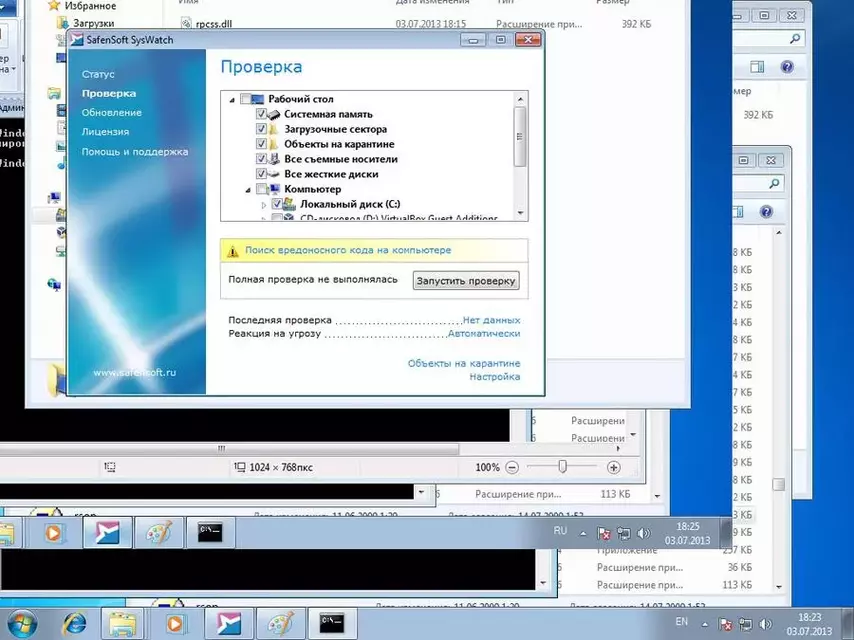The height and width of the screenshot is (640, 854).
Task: Click the yellow warning icon in scan banner
Action: point(233,251)
